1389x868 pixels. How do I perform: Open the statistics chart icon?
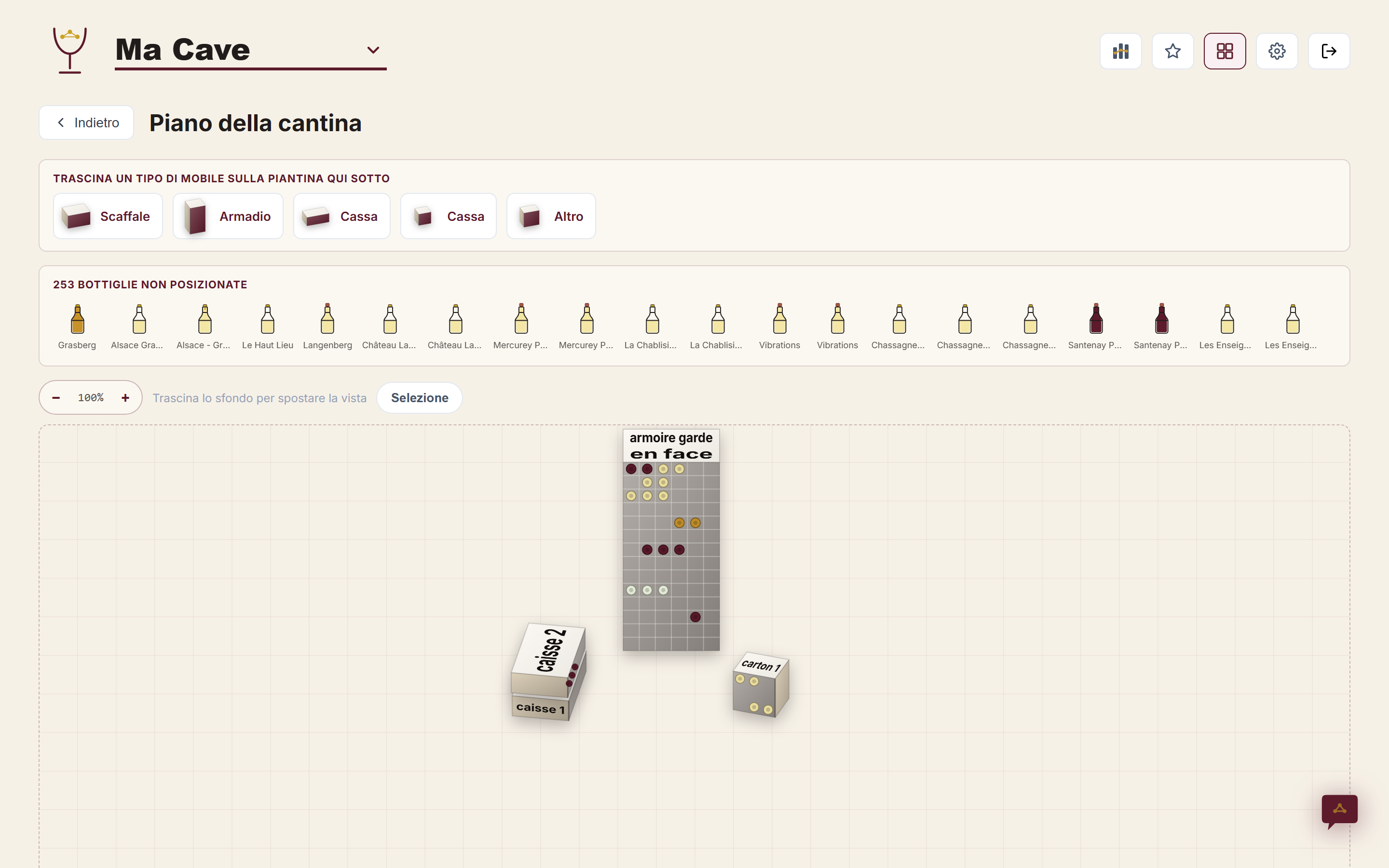[1120, 51]
